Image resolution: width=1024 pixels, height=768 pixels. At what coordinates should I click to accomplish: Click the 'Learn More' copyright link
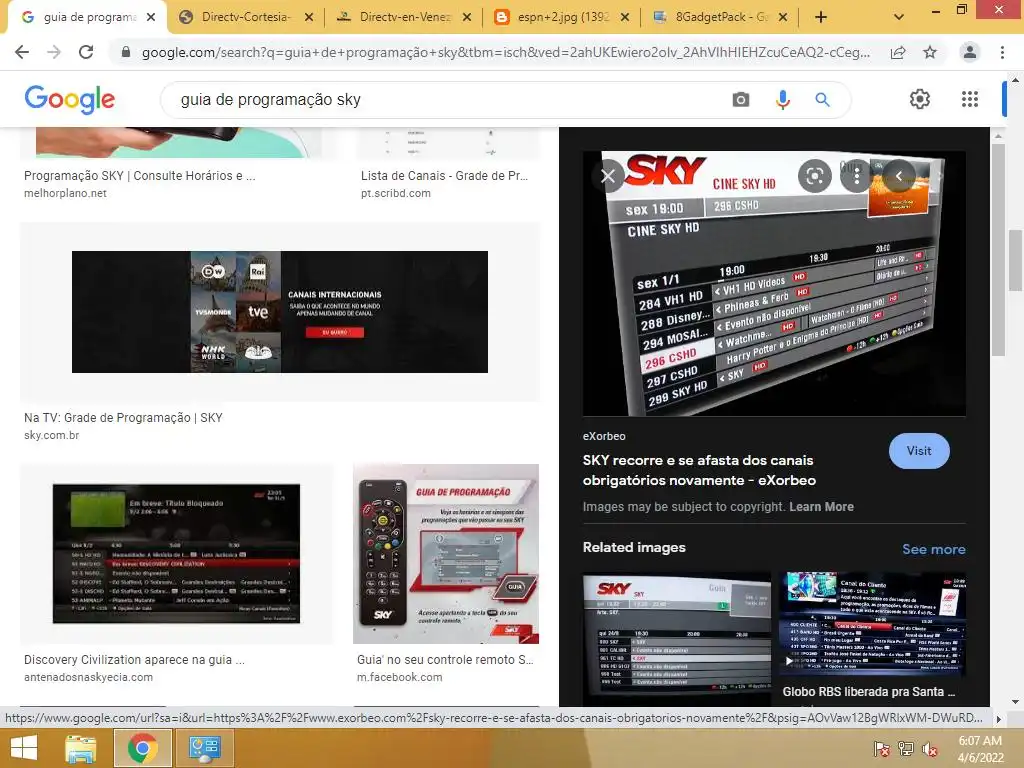821,507
